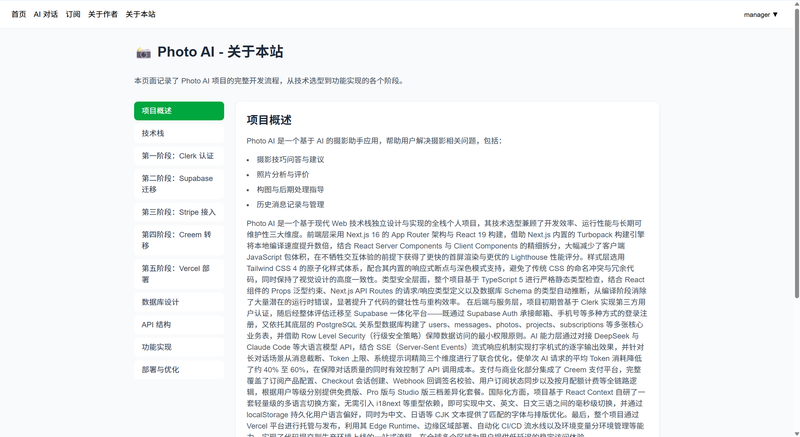
Task: Click the camera icon beside Photo AI title
Action: tap(143, 53)
